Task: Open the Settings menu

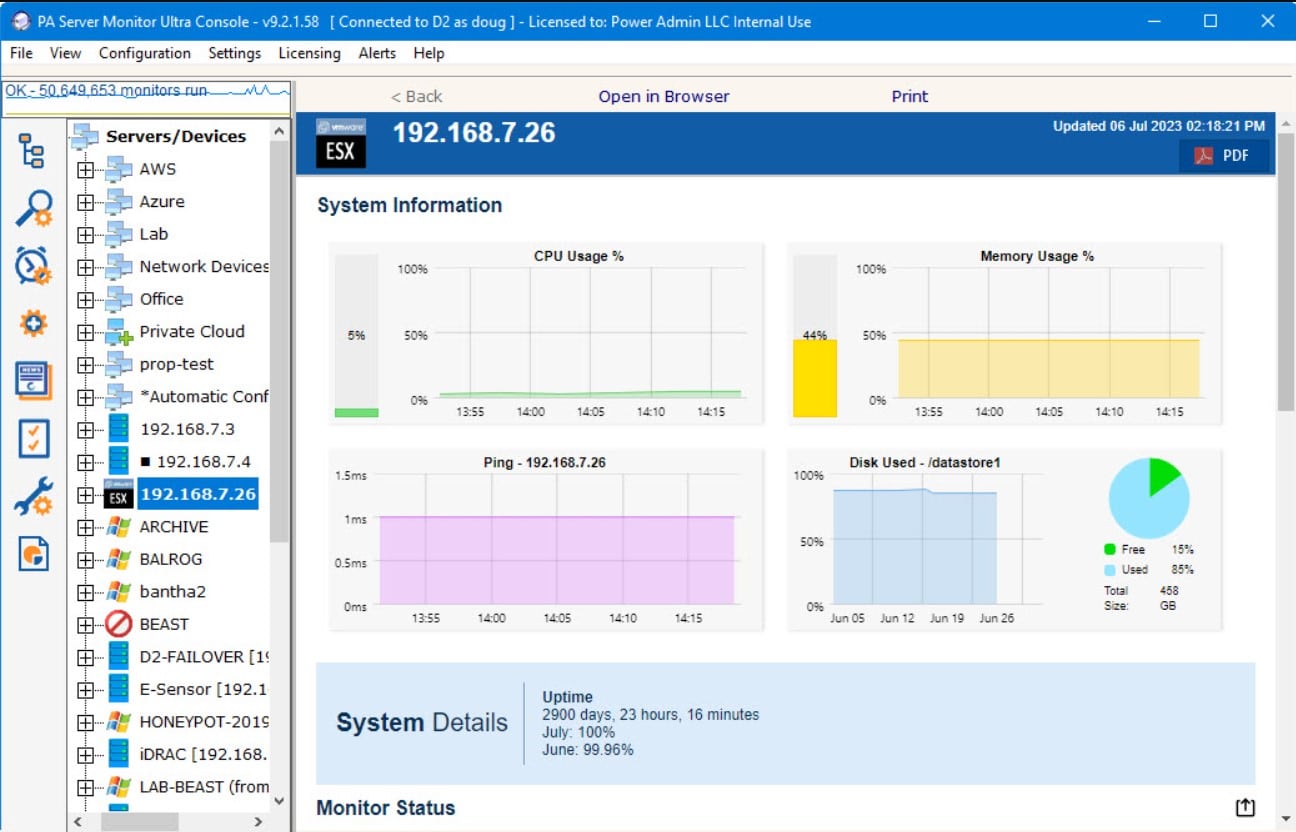Action: click(235, 53)
